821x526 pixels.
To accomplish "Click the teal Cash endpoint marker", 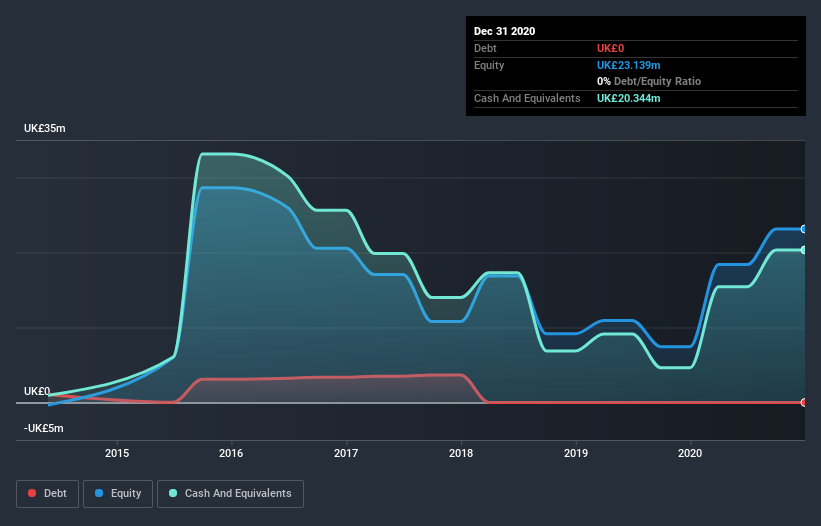I will pos(804,250).
